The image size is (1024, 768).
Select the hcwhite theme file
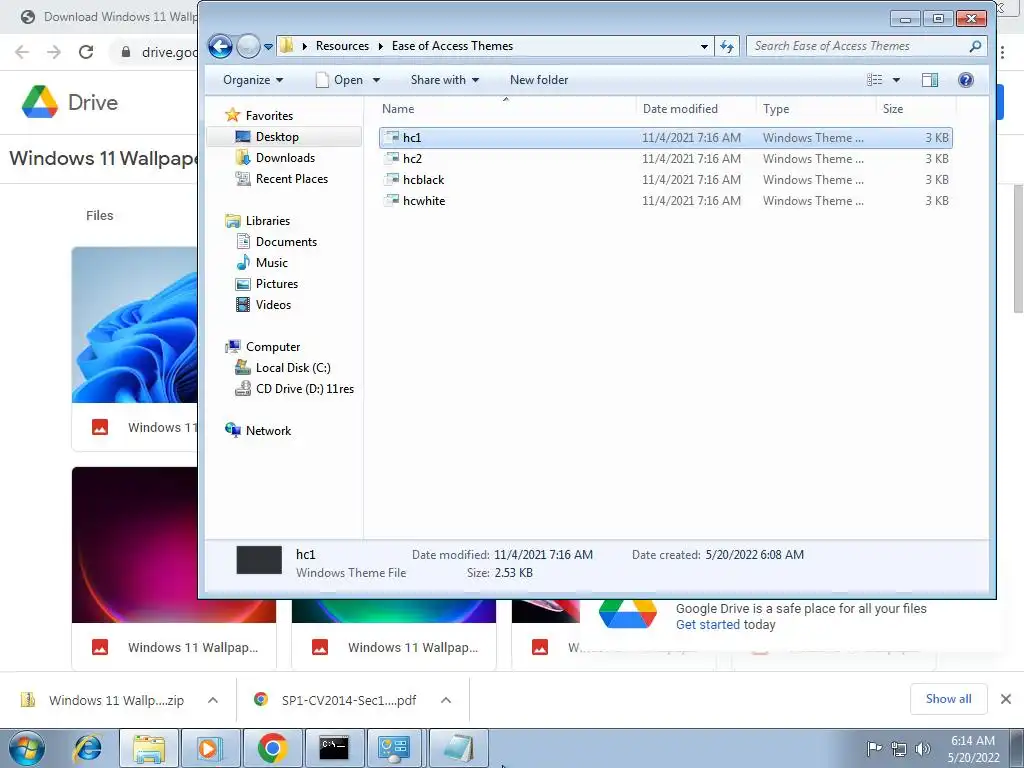(x=665, y=200)
